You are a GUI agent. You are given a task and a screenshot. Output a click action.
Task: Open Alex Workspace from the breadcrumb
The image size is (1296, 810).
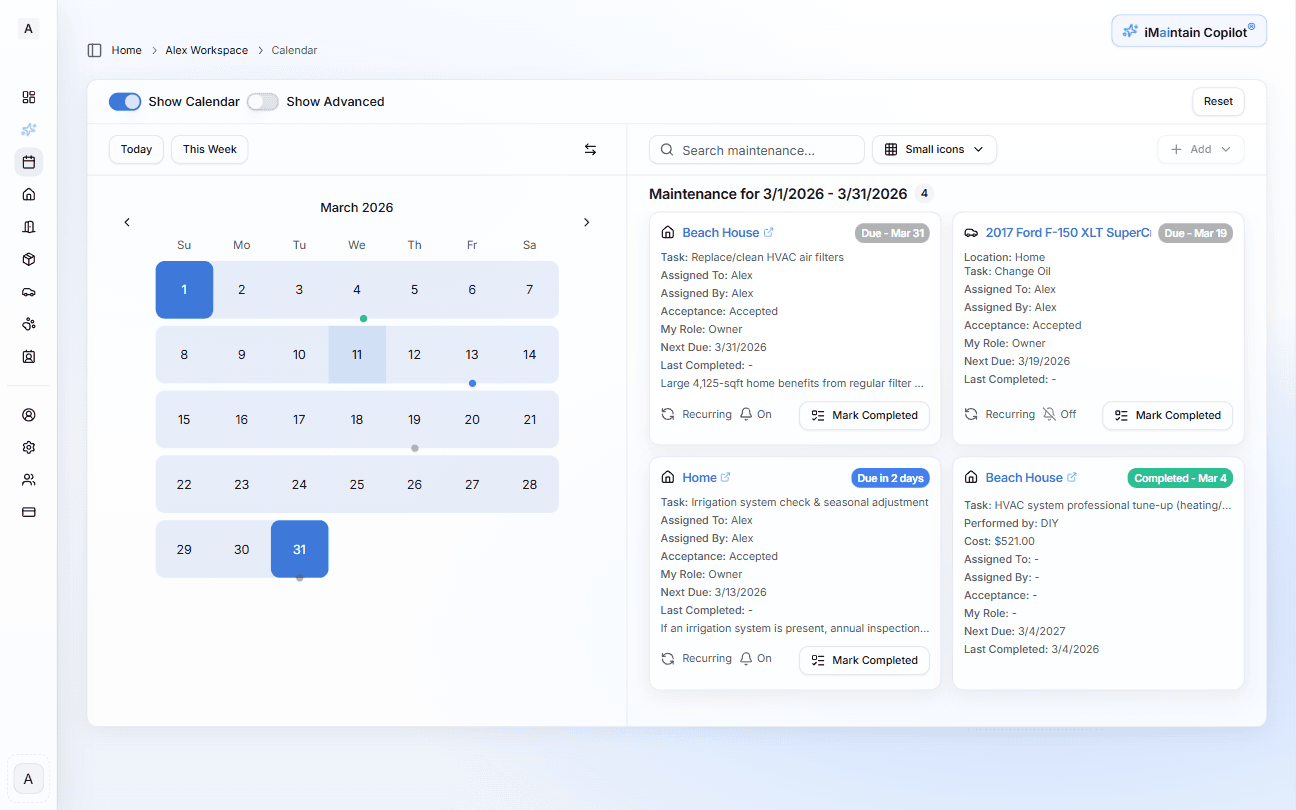coord(206,50)
